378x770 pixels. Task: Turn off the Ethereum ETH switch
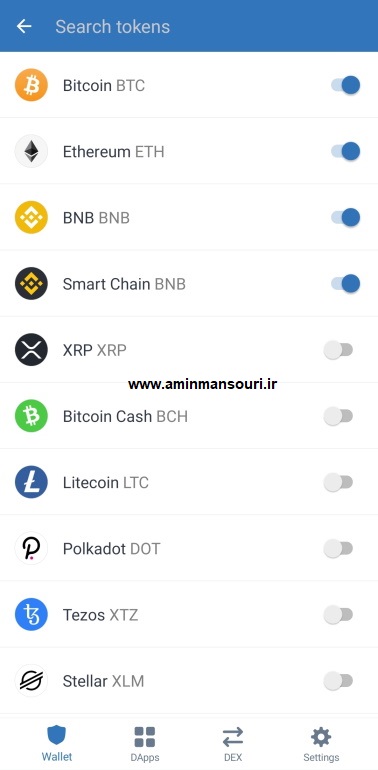(346, 151)
